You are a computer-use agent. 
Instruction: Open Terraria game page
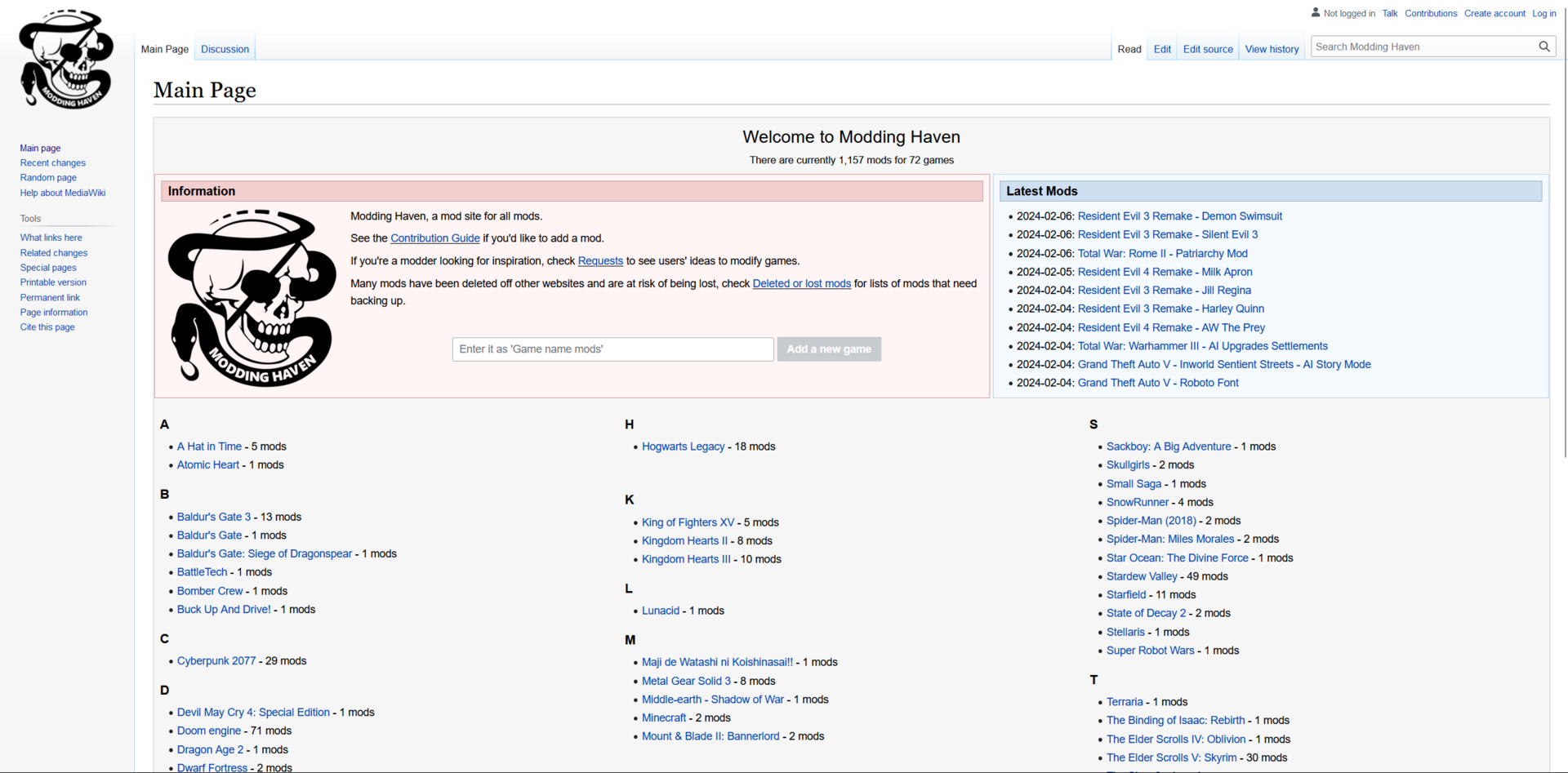(x=1125, y=702)
